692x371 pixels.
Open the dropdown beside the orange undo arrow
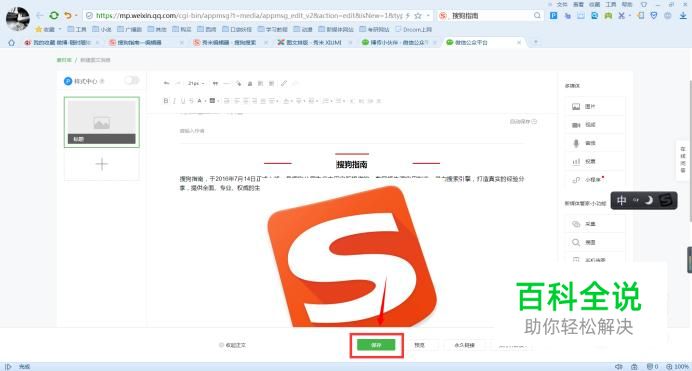pyautogui.click(x=76, y=15)
